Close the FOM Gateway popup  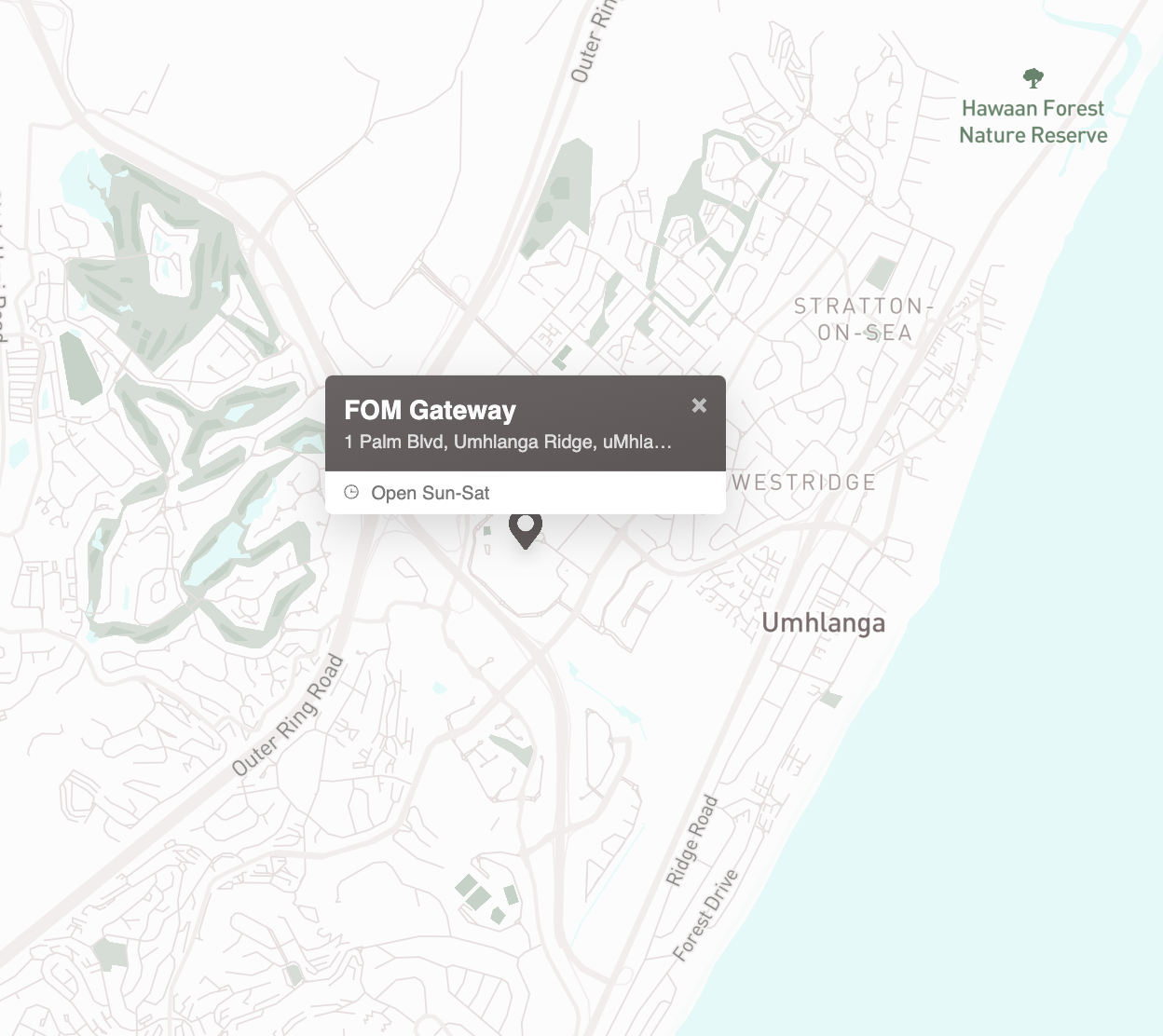(699, 405)
